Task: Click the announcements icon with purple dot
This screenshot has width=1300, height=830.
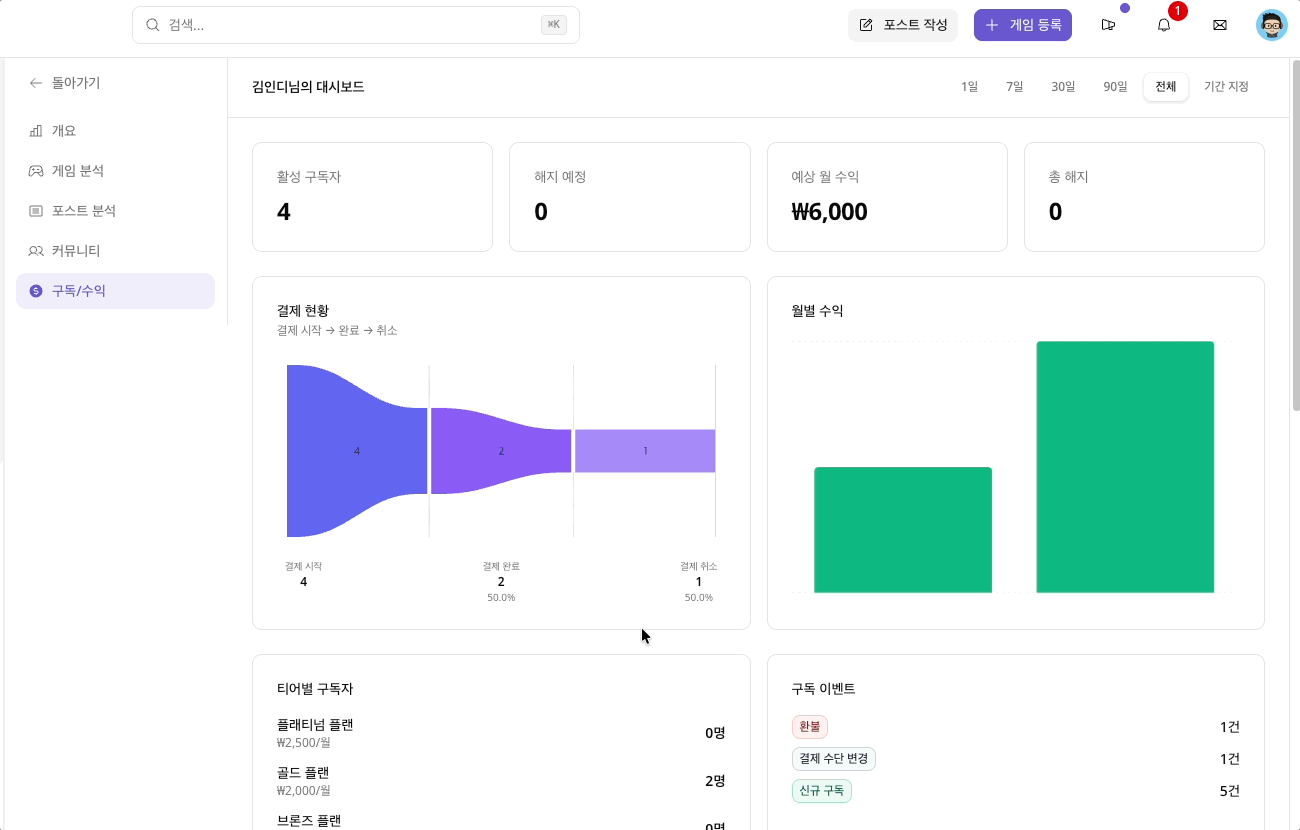Action: click(1108, 25)
